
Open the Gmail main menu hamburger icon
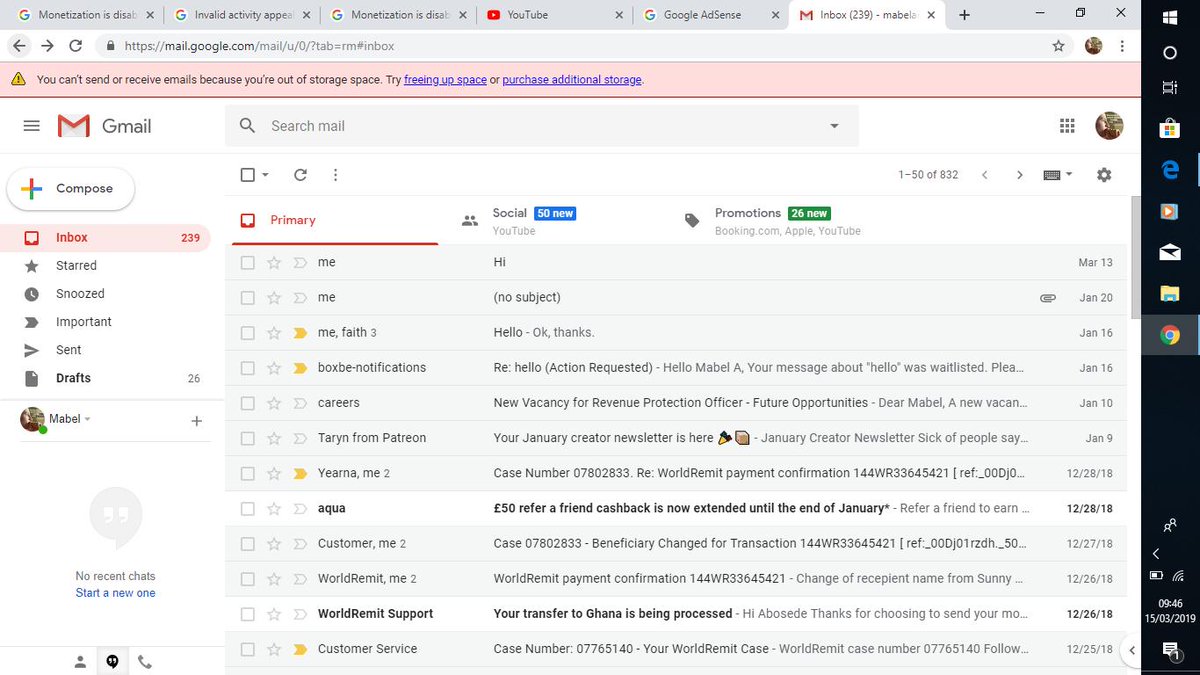31,126
